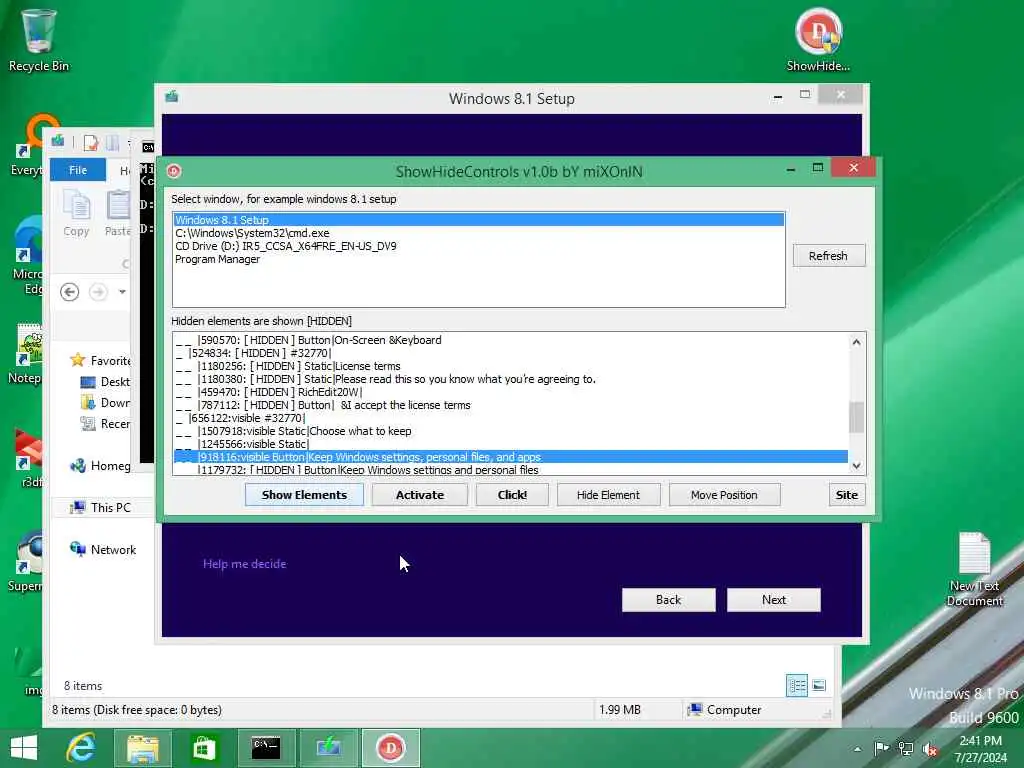
Task: Click the network tray icon
Action: [906, 748]
